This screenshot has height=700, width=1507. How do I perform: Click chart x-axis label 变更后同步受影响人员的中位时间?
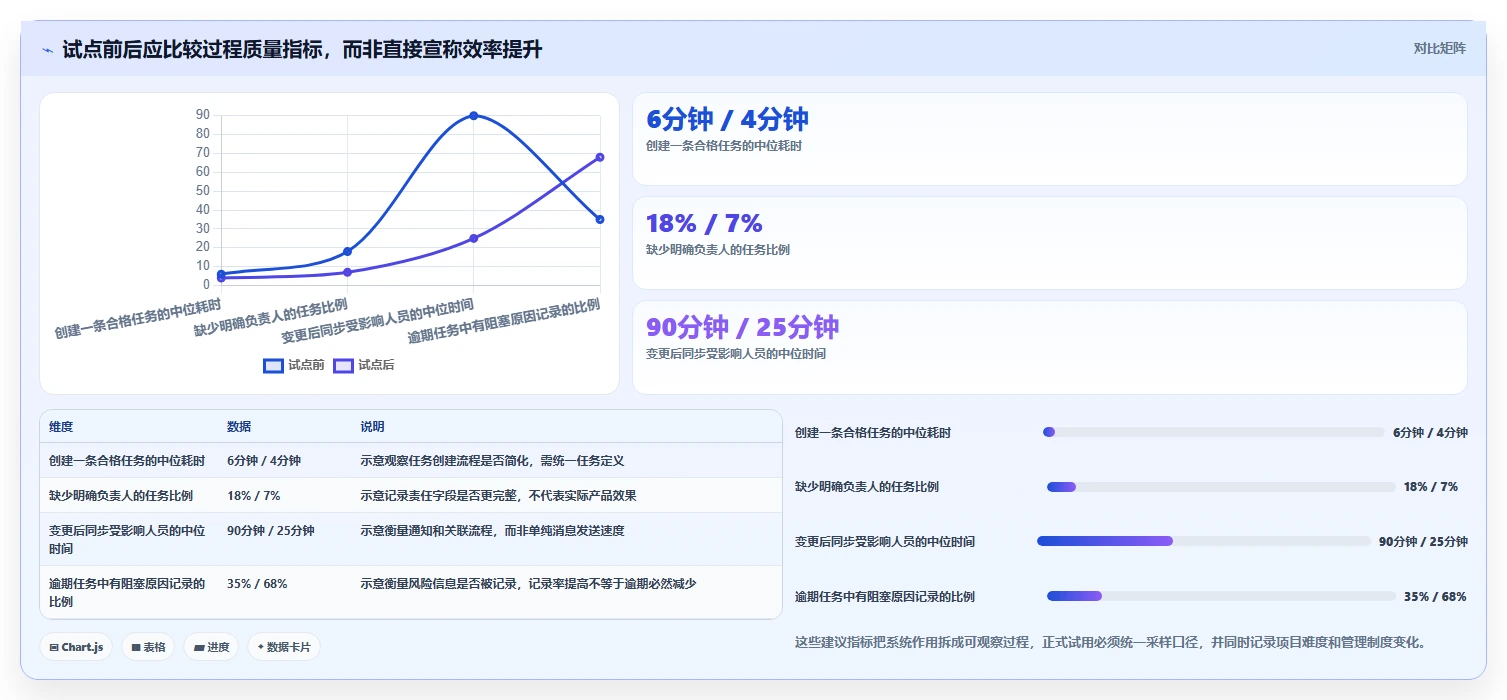pos(377,320)
